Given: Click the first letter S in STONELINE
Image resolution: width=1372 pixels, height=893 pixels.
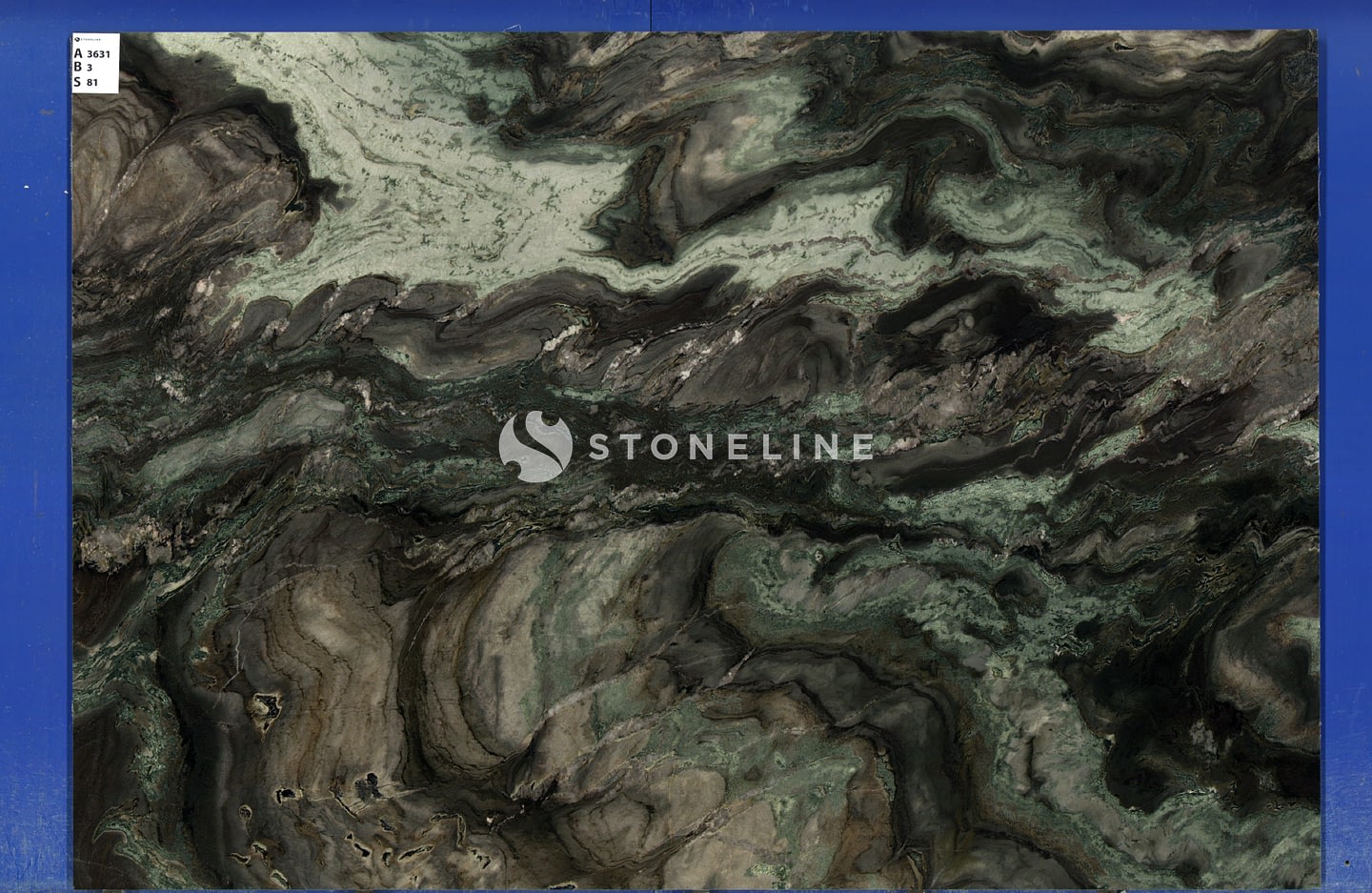Looking at the screenshot, I should pyautogui.click(x=599, y=446).
